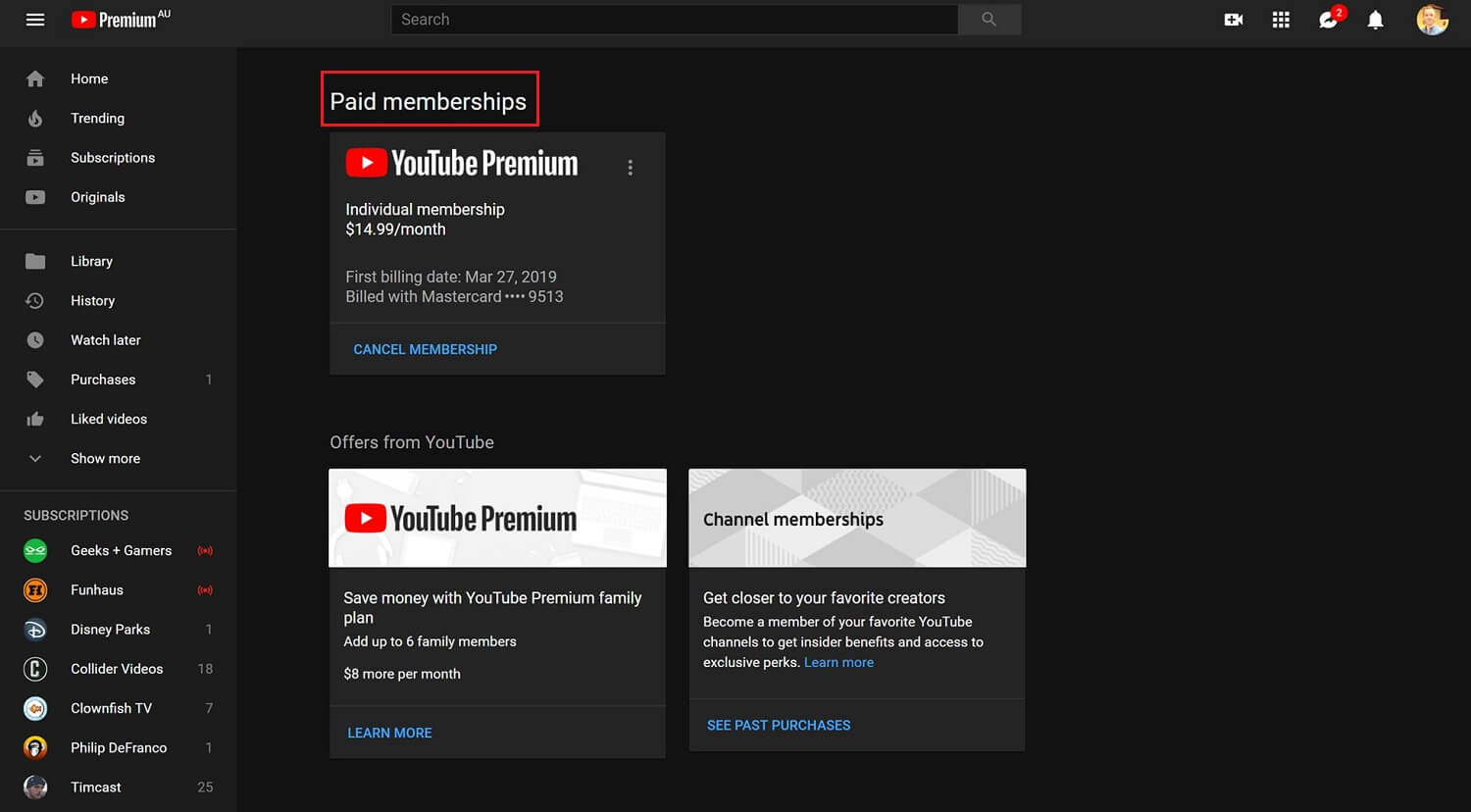Open the create video camera icon
Screen dimensions: 1471x812
[1234, 20]
